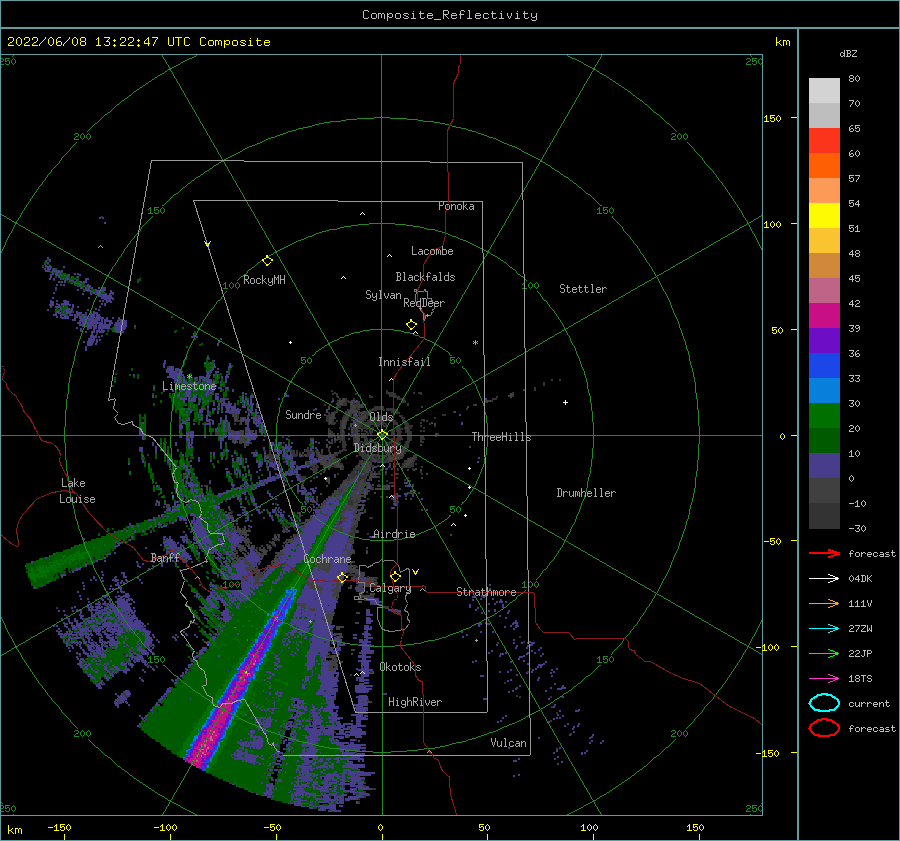Select yellow diamond marker beside RockyMH
900x841 pixels.
coord(267,261)
